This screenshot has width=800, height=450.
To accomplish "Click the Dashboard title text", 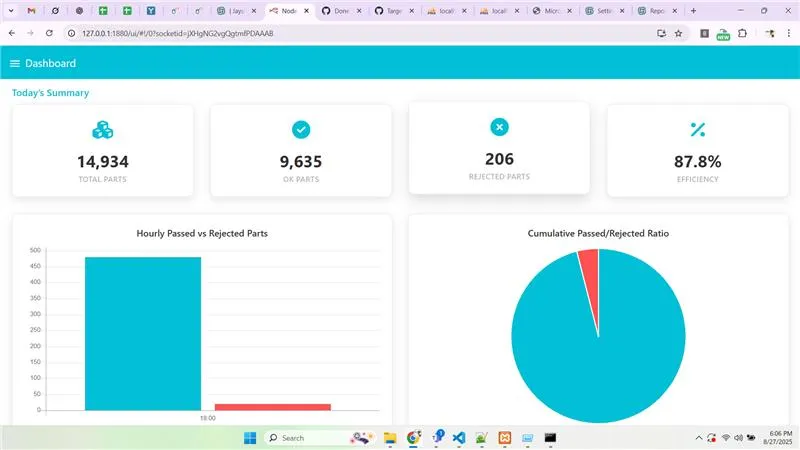I will point(51,63).
